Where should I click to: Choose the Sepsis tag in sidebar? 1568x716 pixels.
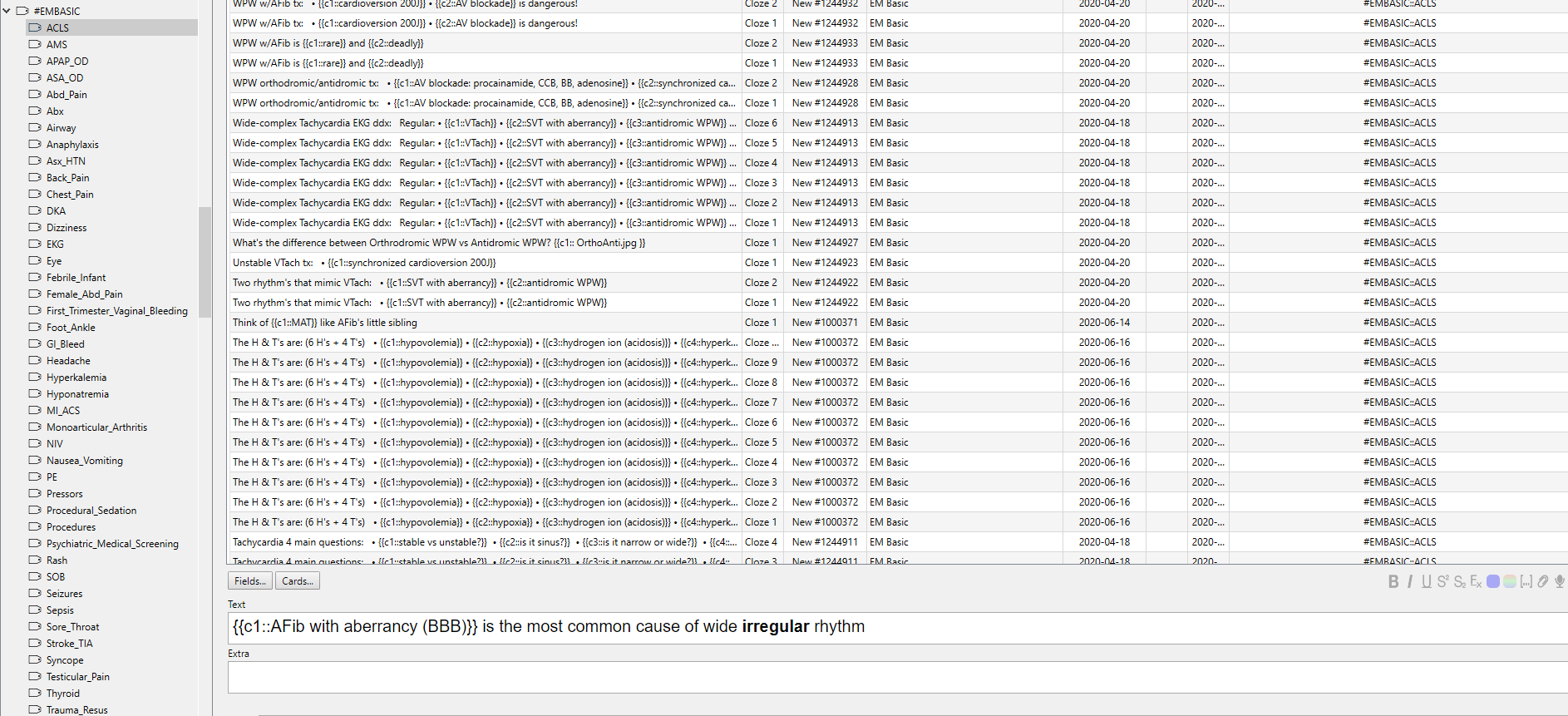(60, 610)
